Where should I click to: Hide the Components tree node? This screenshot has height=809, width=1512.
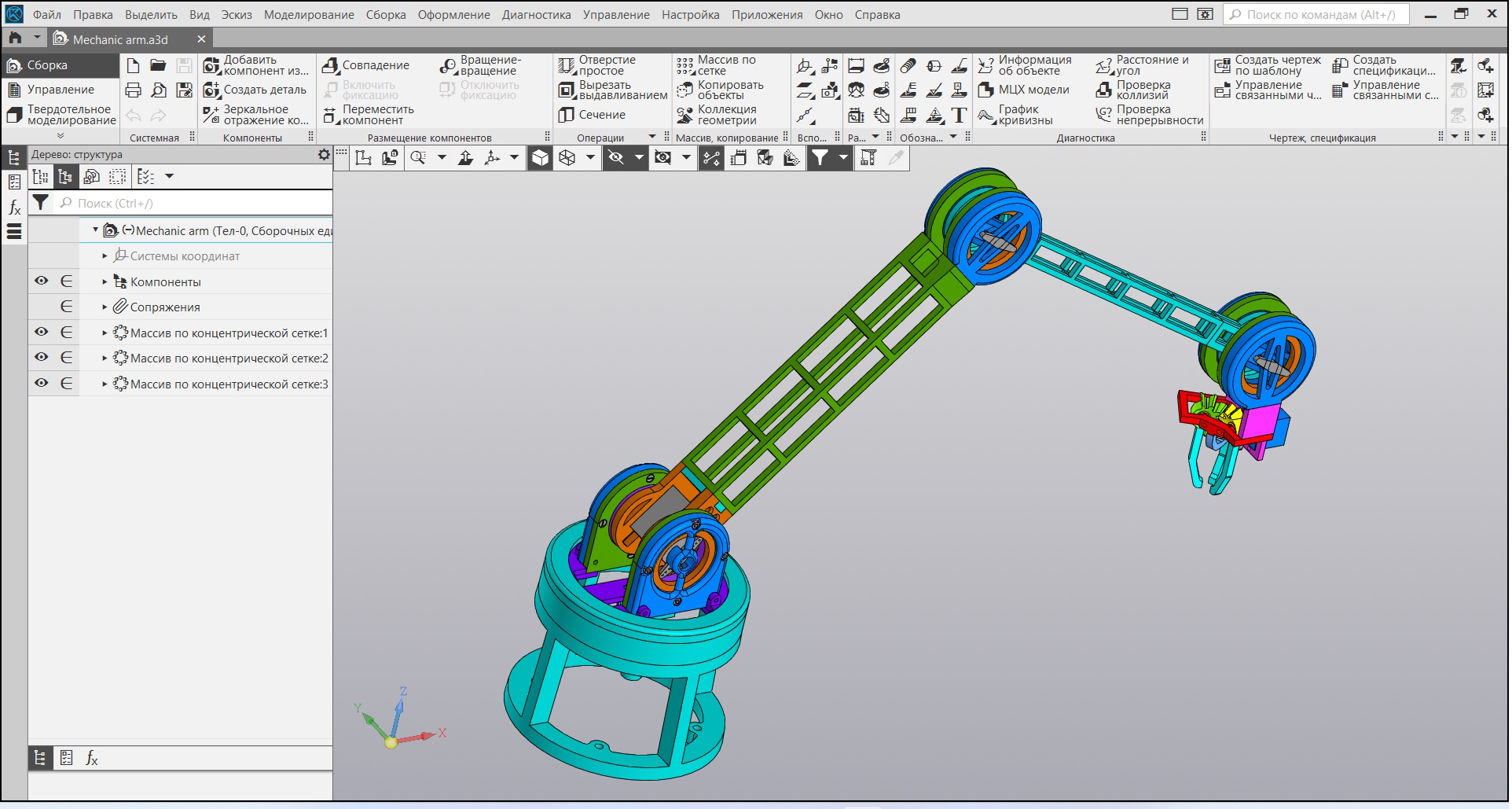tap(42, 281)
